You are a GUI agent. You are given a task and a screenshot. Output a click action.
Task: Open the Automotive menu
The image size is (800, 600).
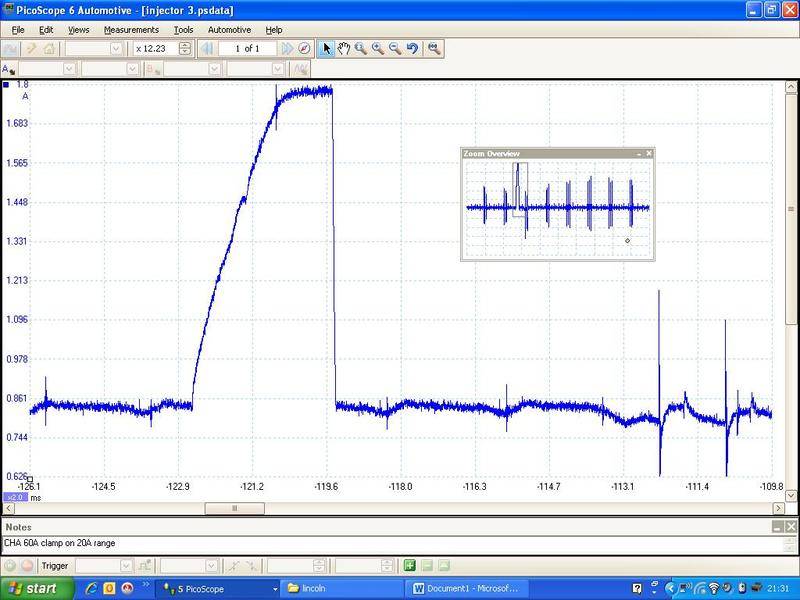(x=229, y=30)
